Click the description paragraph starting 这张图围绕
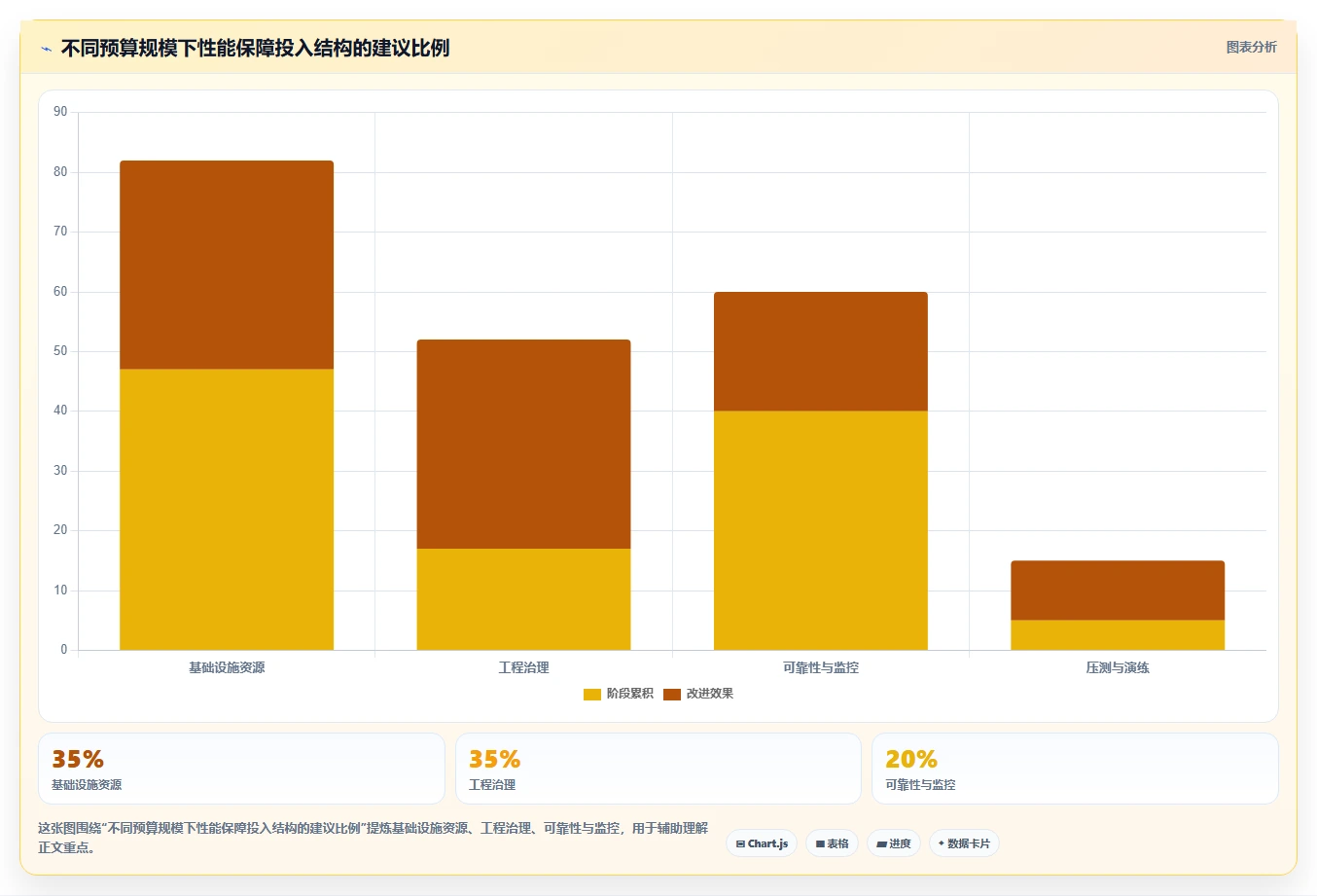Screen dimensions: 1317x896 click(x=374, y=838)
